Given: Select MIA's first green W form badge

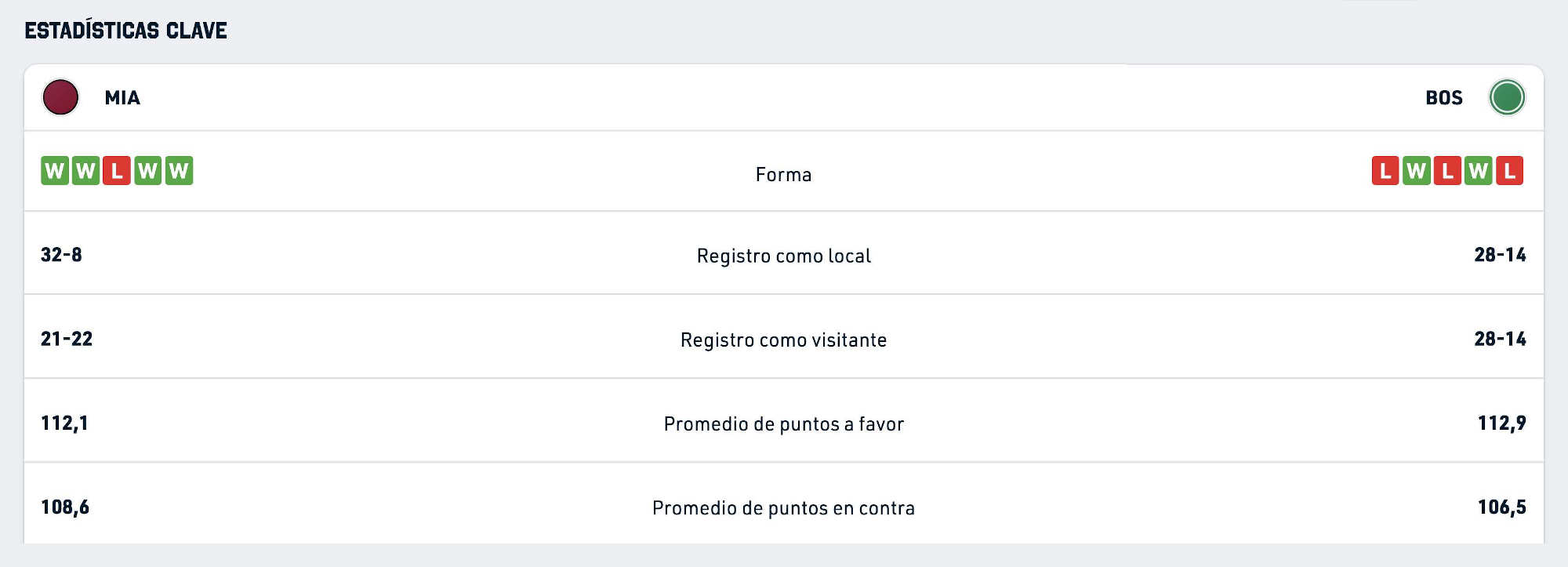Looking at the screenshot, I should [x=55, y=171].
